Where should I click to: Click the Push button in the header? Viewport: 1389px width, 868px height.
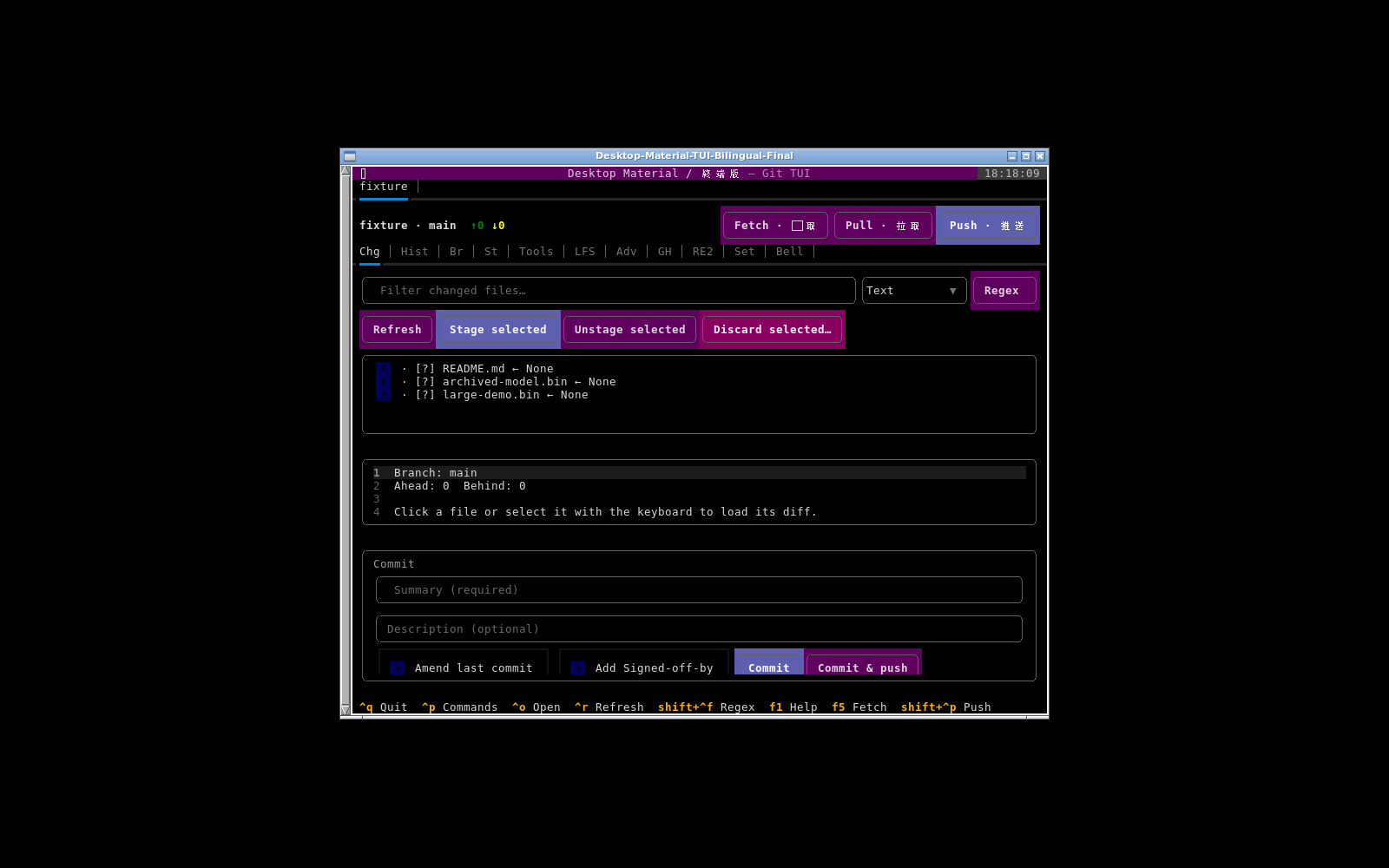(x=987, y=226)
